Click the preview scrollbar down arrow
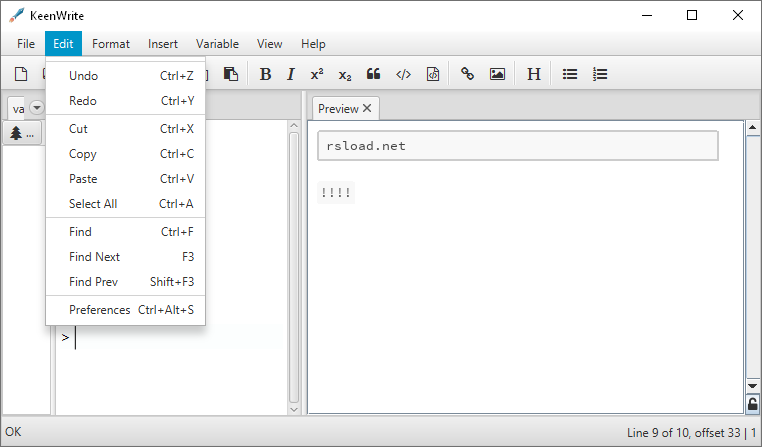The width and height of the screenshot is (762, 447). coord(752,386)
